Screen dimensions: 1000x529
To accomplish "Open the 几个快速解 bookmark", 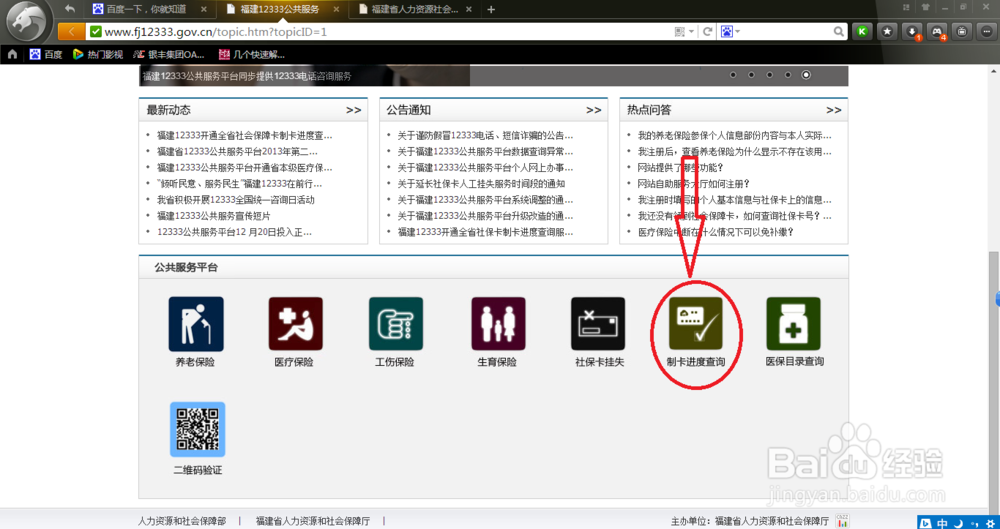I will (x=251, y=54).
